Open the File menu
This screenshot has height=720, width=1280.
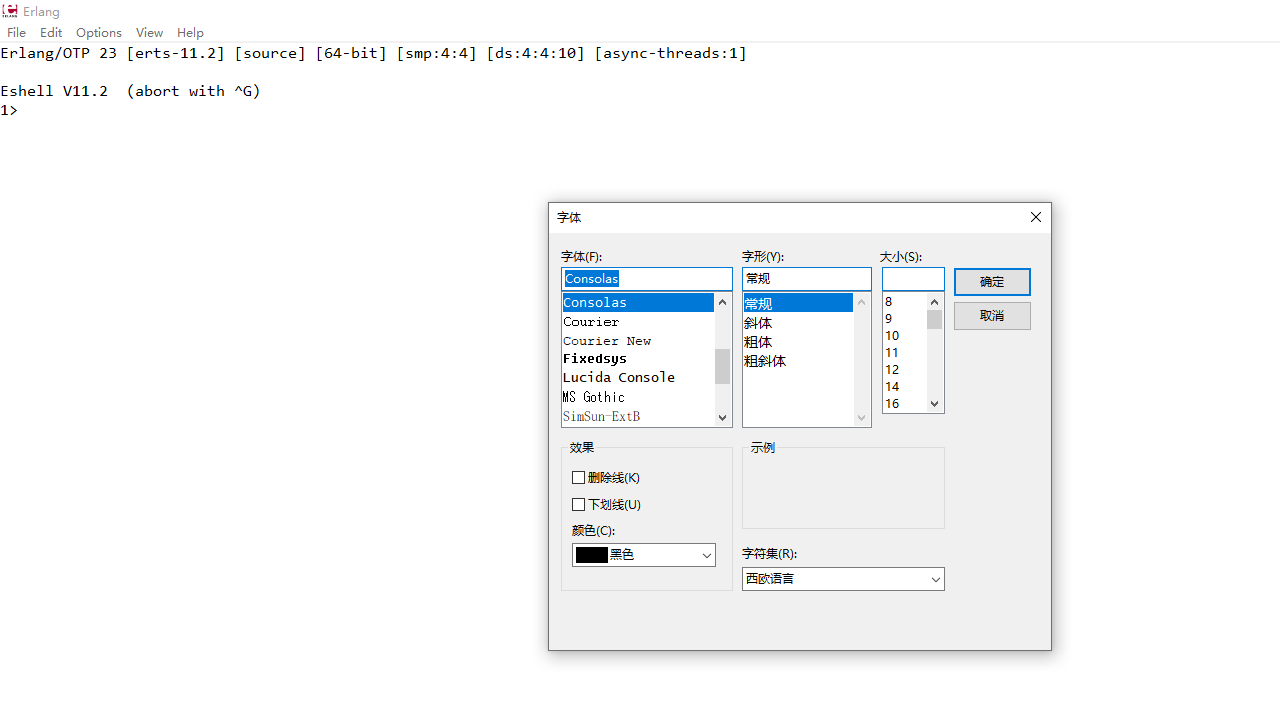[x=16, y=33]
